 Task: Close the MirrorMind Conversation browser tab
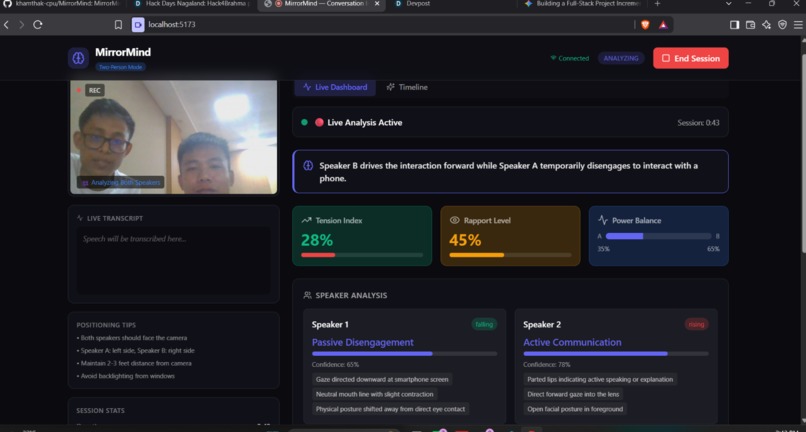(377, 4)
